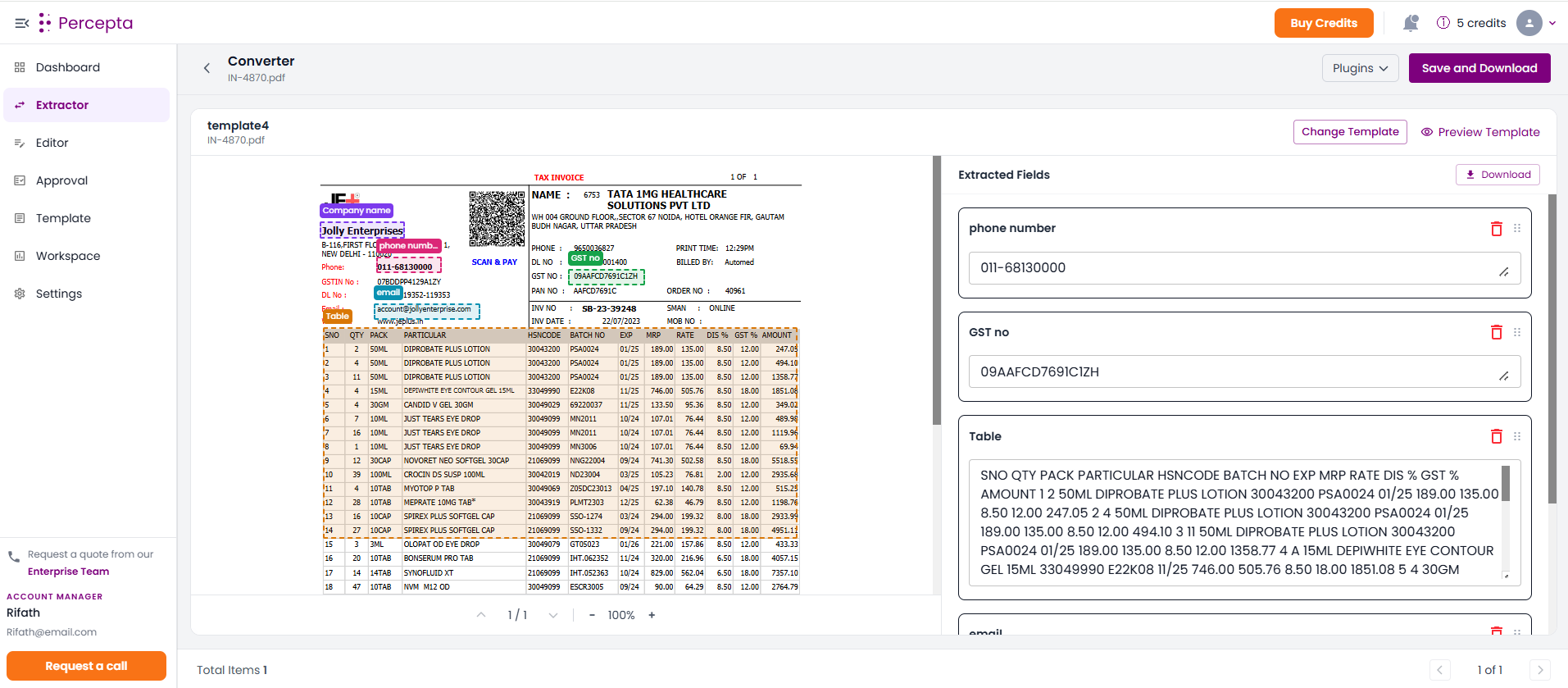Open Template in the sidebar
1568x688 pixels.
[86, 218]
